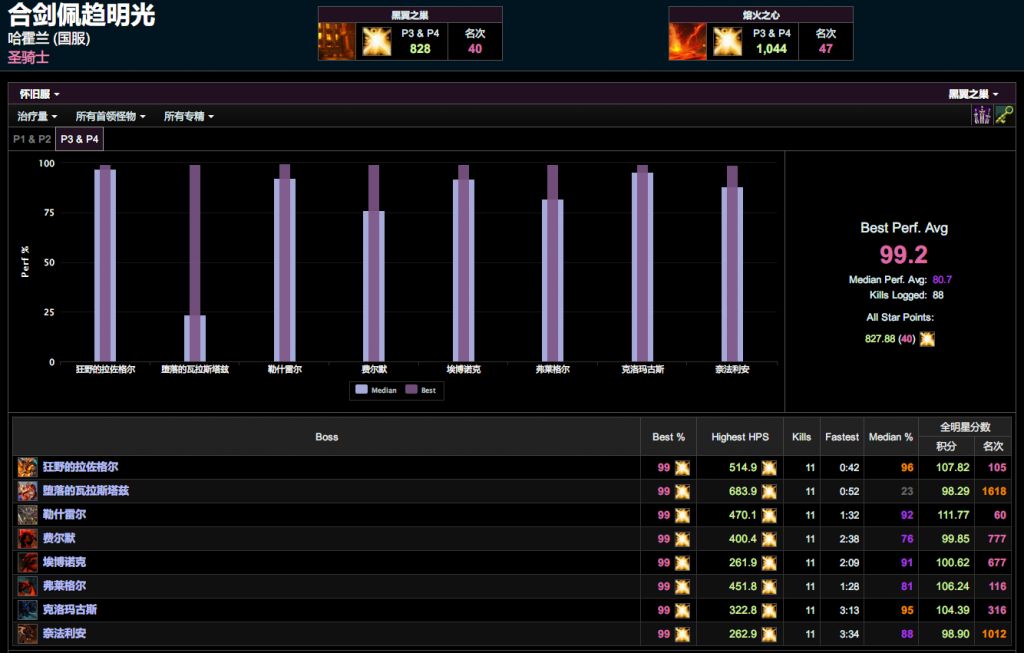This screenshot has width=1024, height=653.
Task: Click rank value 1618
Action: pyautogui.click(x=994, y=491)
